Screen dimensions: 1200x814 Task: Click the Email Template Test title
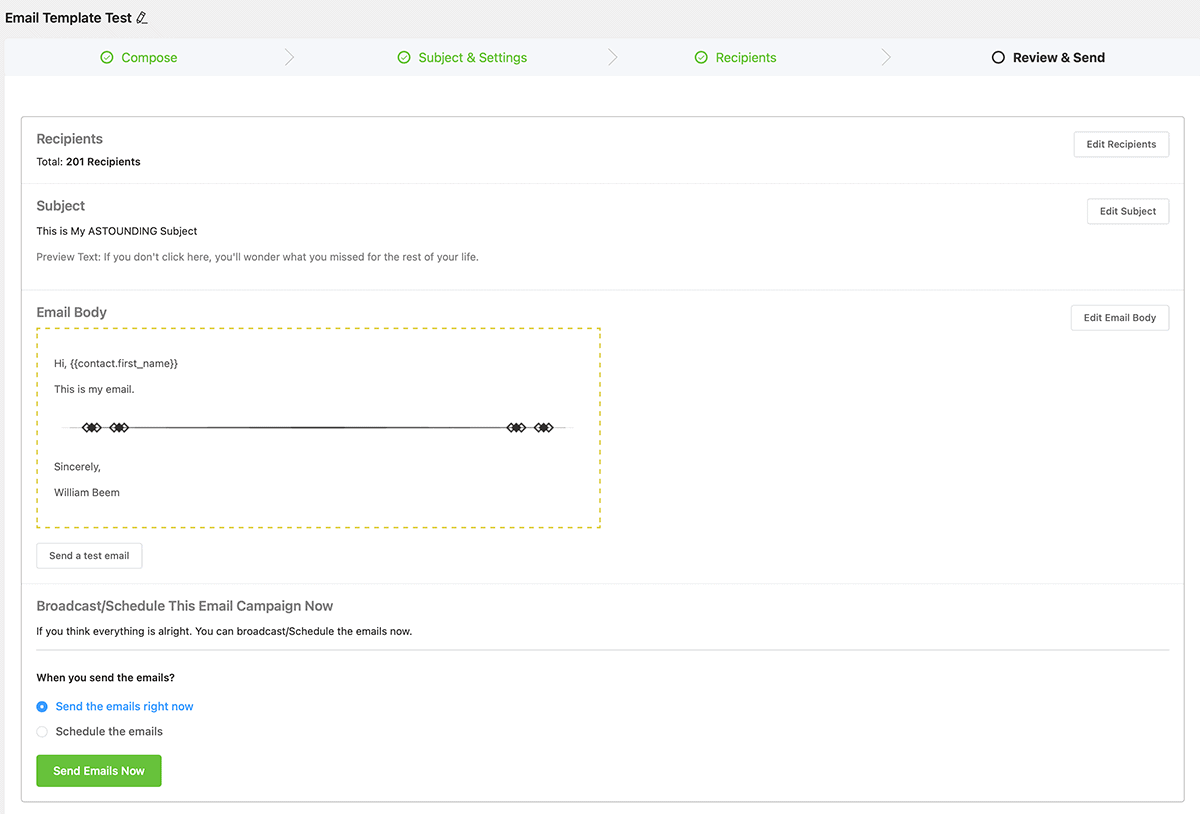[68, 18]
